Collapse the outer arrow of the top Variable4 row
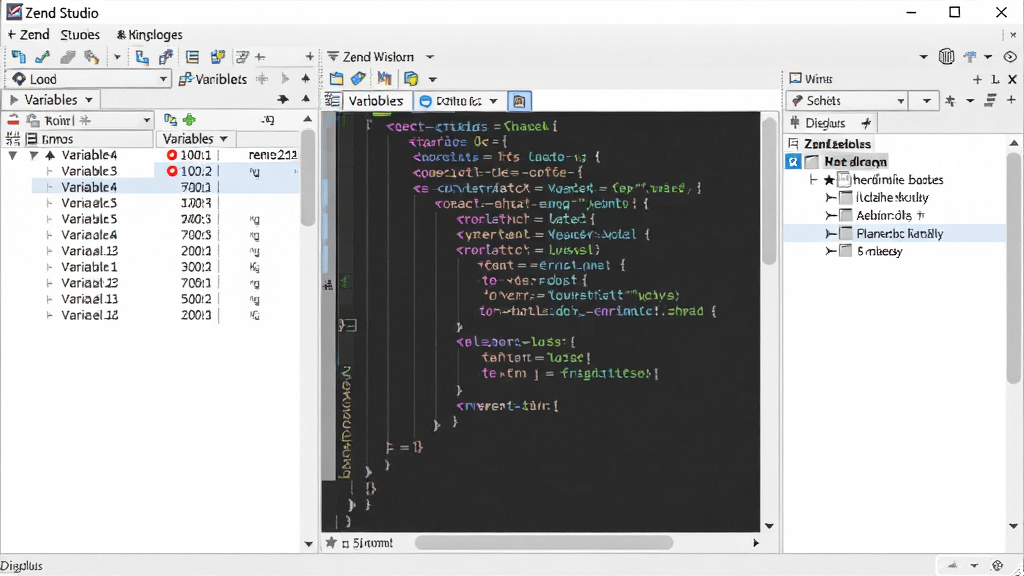 [x=12, y=155]
